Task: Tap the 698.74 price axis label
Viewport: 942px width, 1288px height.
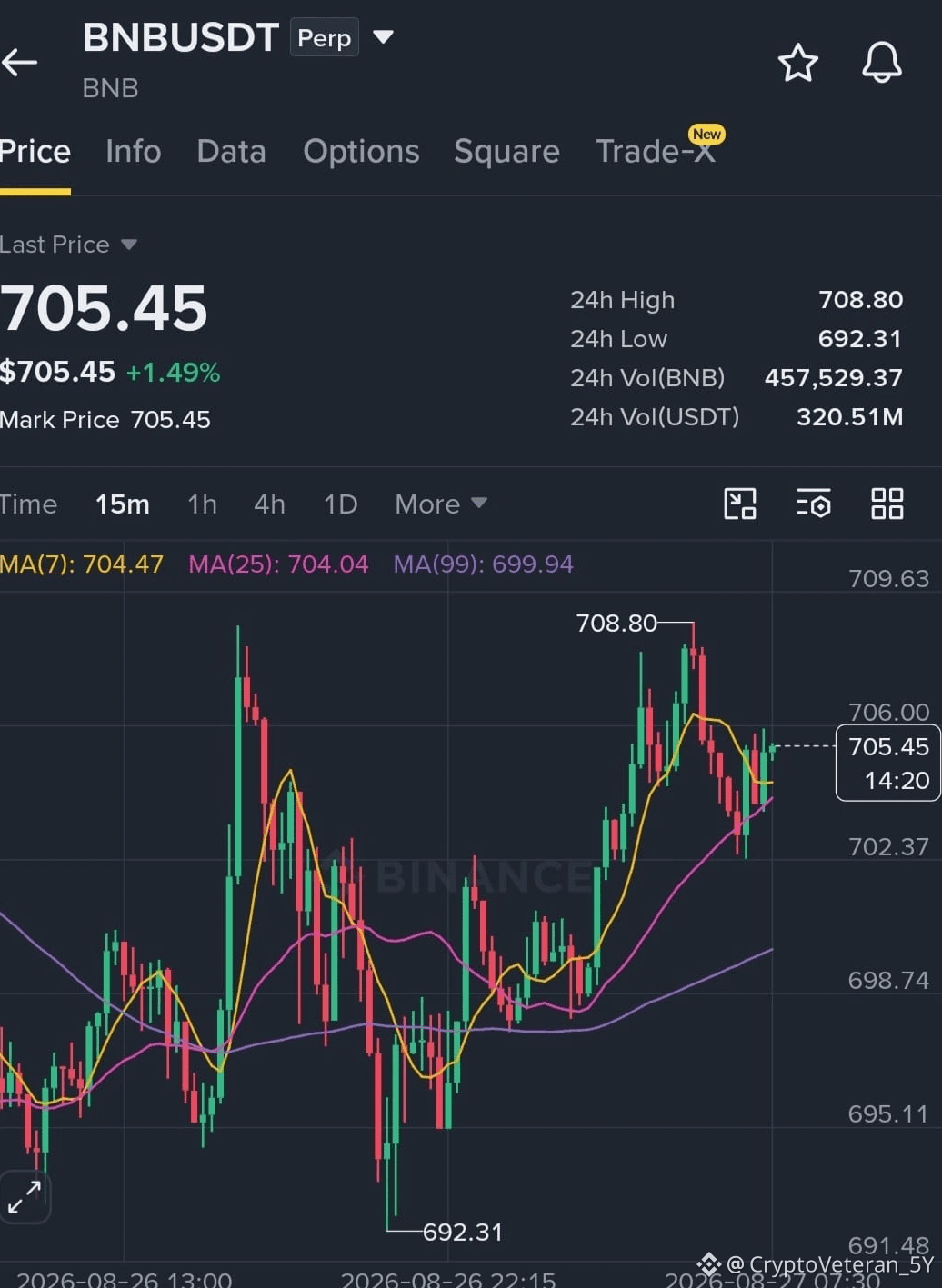Action: coord(888,981)
